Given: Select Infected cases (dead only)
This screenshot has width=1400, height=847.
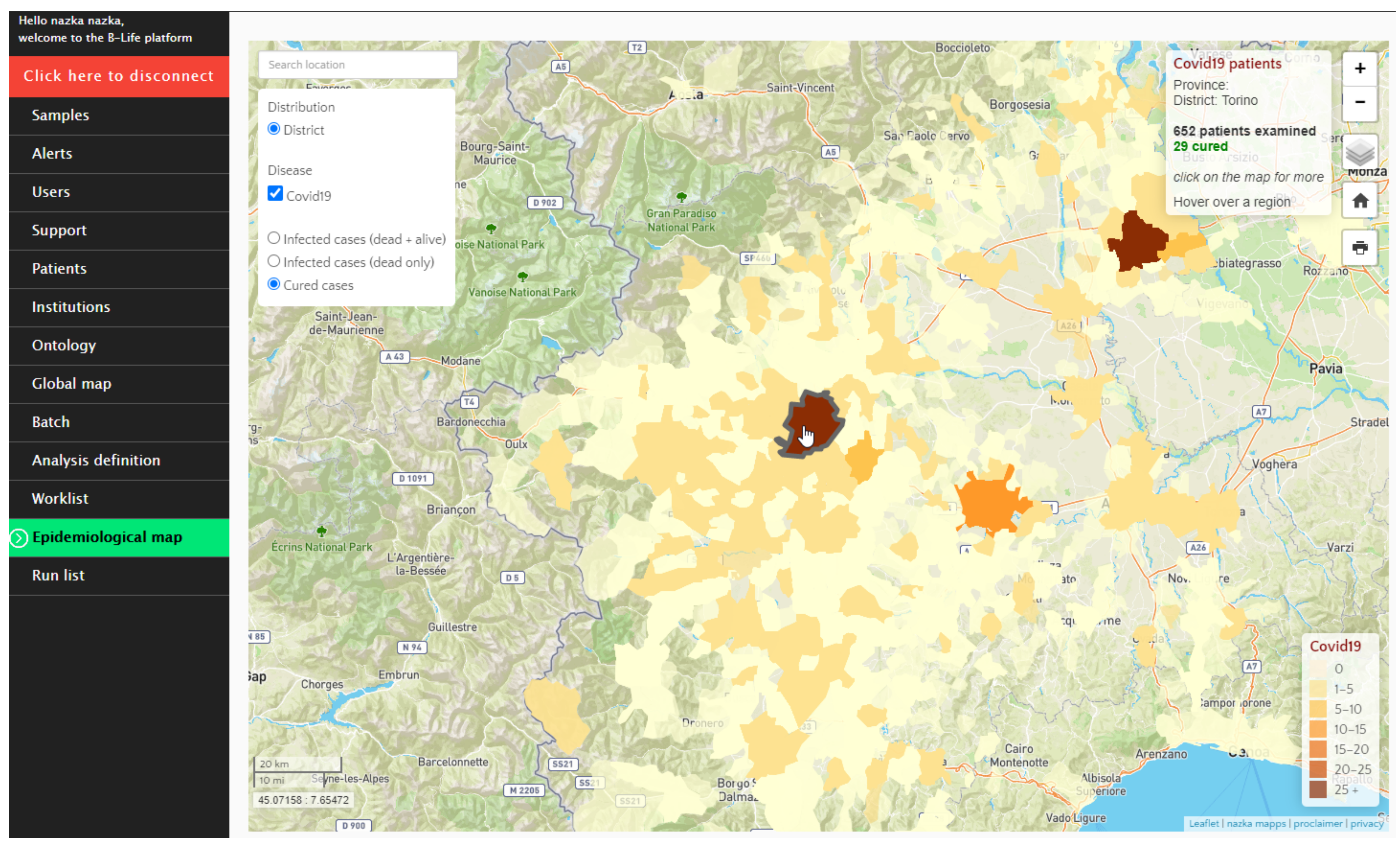Looking at the screenshot, I should 274,261.
